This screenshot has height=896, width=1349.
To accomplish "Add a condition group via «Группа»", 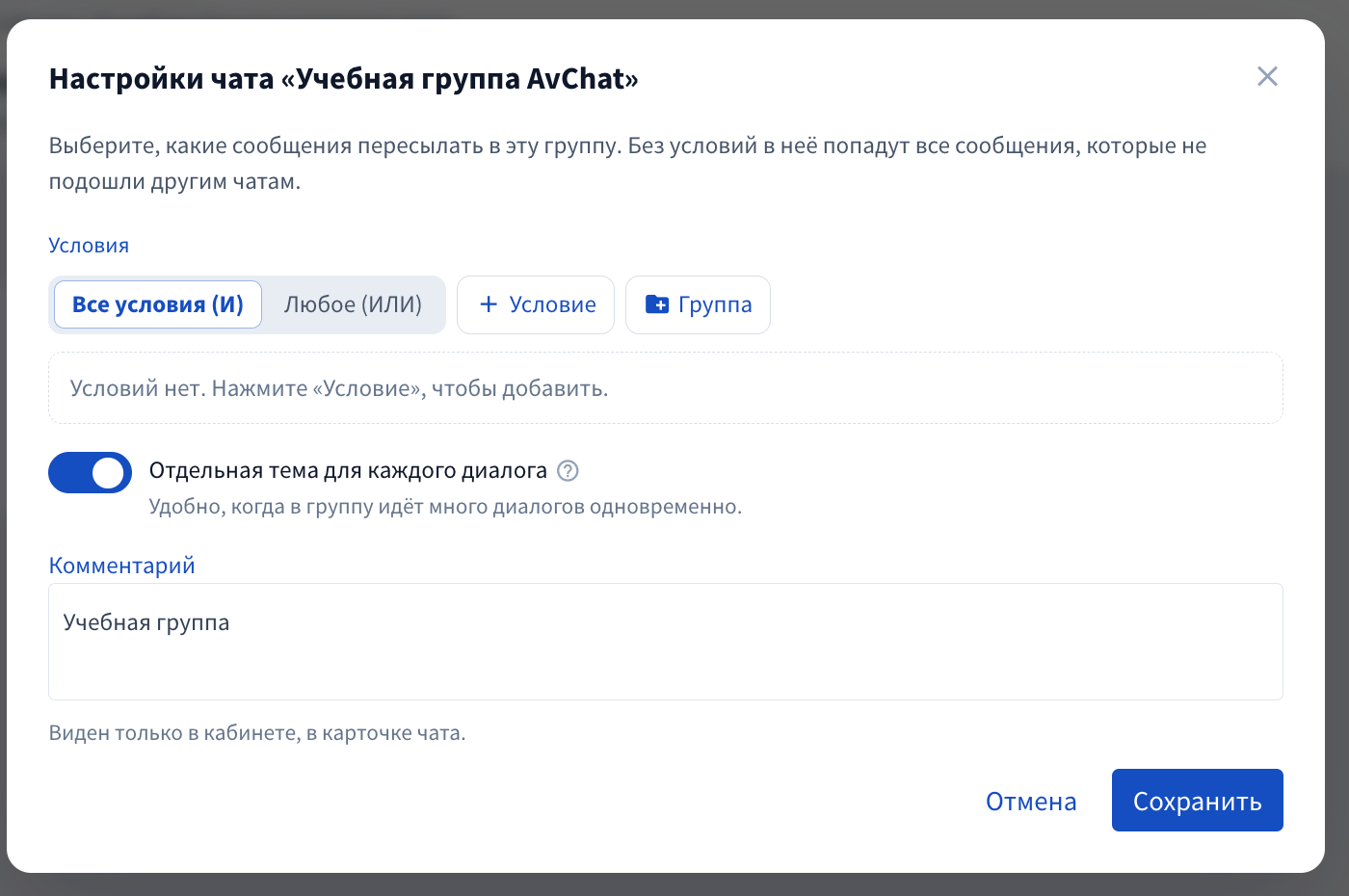I will (698, 304).
